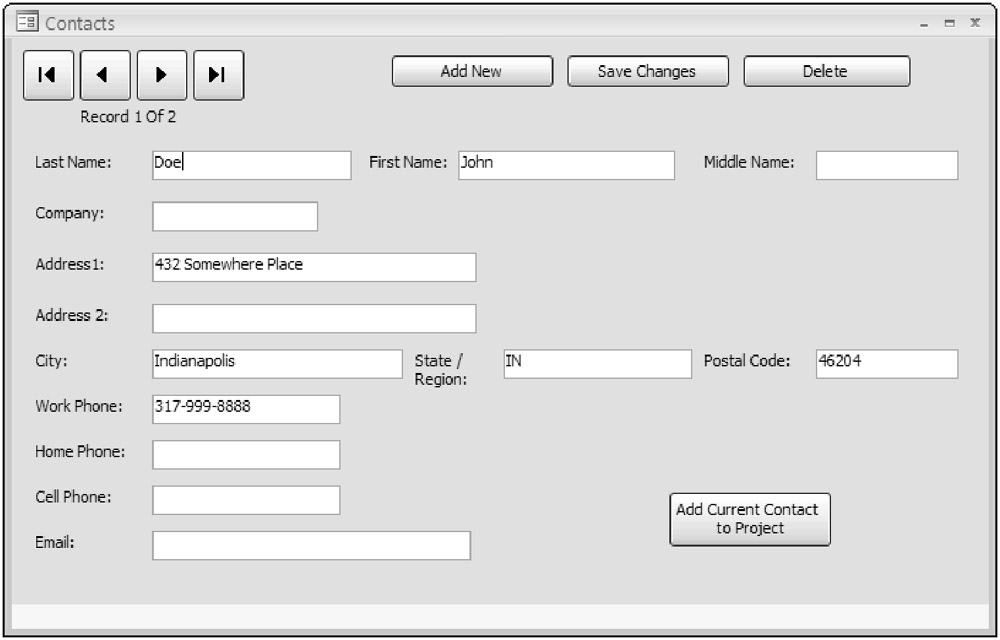1000x640 pixels.
Task: Focus the Last Name field
Action: [251, 165]
